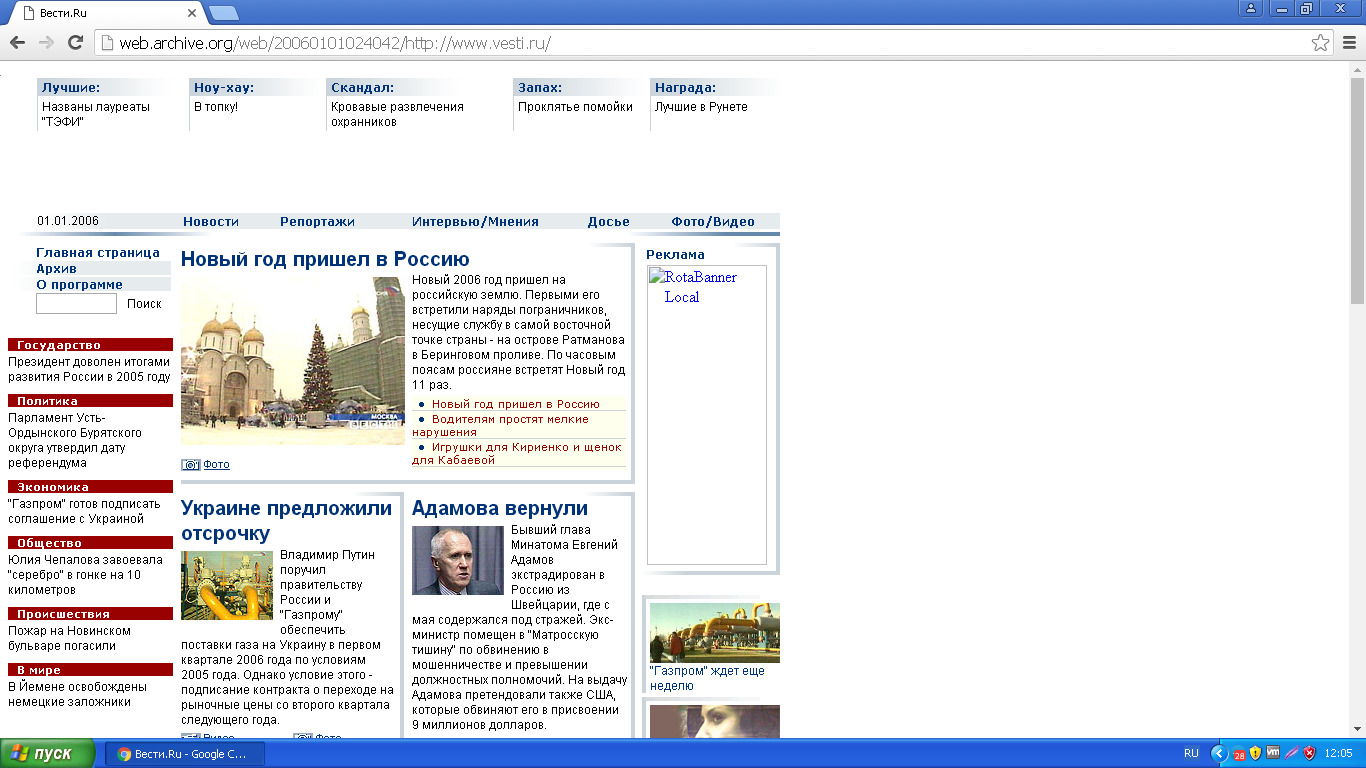This screenshot has width=1366, height=768.
Task: Click the browser forward arrow
Action: (x=46, y=43)
